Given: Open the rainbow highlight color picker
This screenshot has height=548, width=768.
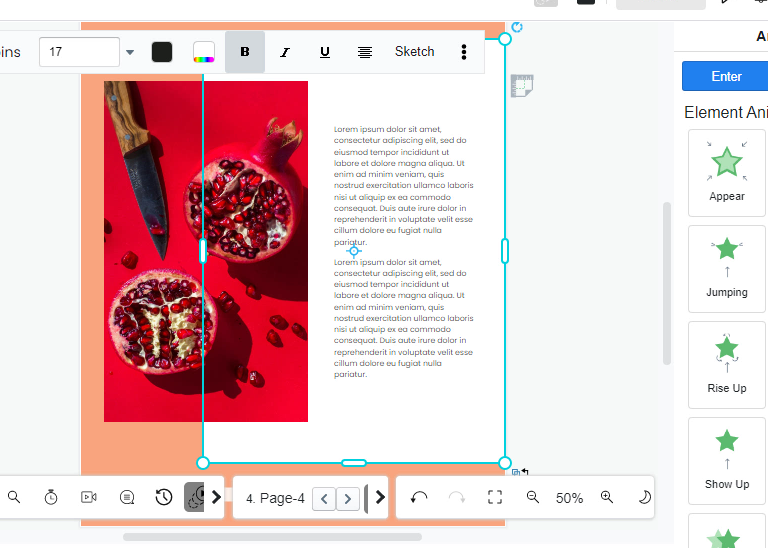Looking at the screenshot, I should point(204,52).
